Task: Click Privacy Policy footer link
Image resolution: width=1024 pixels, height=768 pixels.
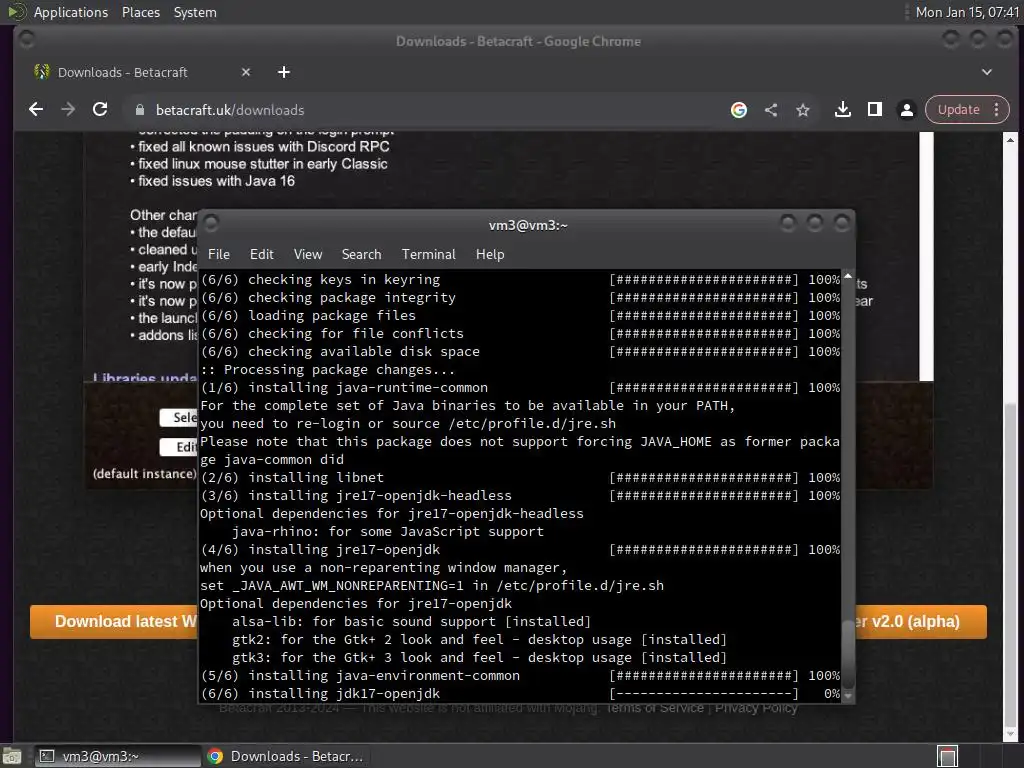Action: point(756,708)
